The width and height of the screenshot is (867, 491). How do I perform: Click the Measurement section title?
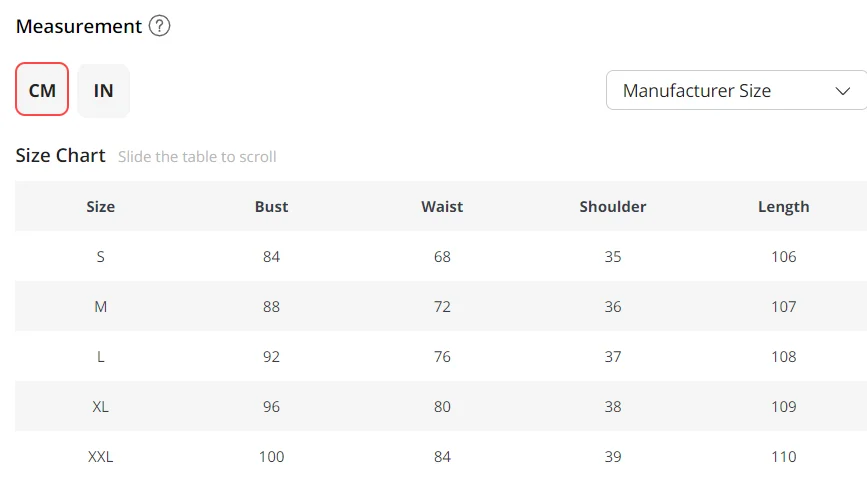(79, 27)
